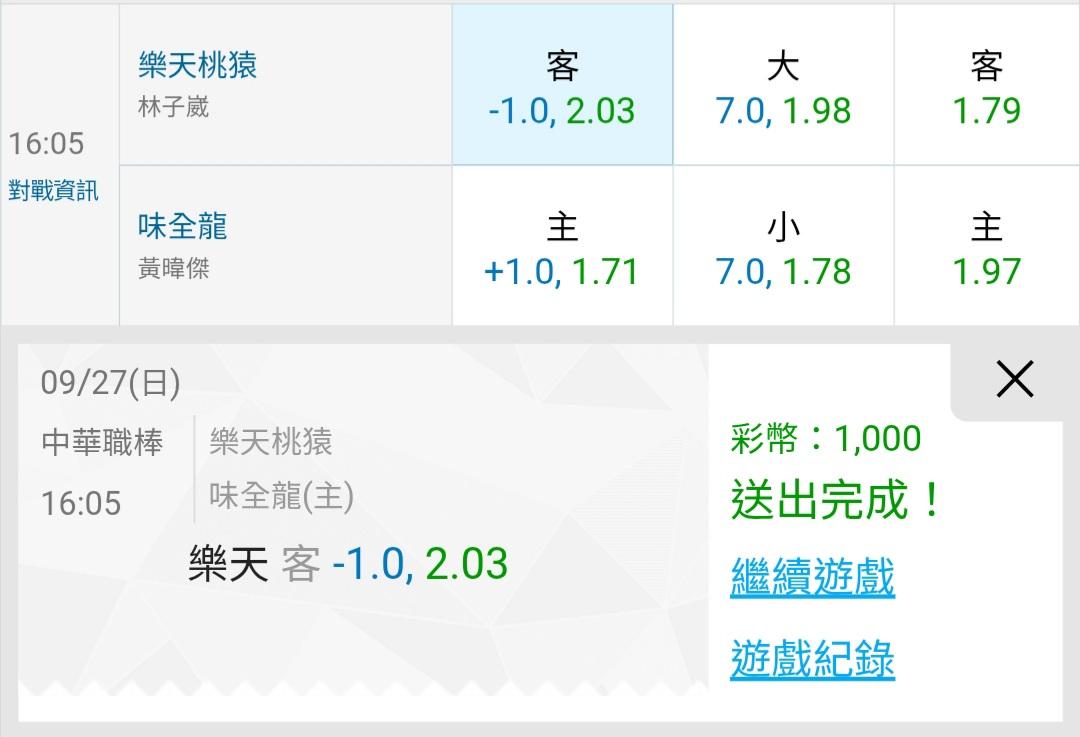Click the pitcher name 林子崴
This screenshot has width=1080, height=737.
[174, 107]
